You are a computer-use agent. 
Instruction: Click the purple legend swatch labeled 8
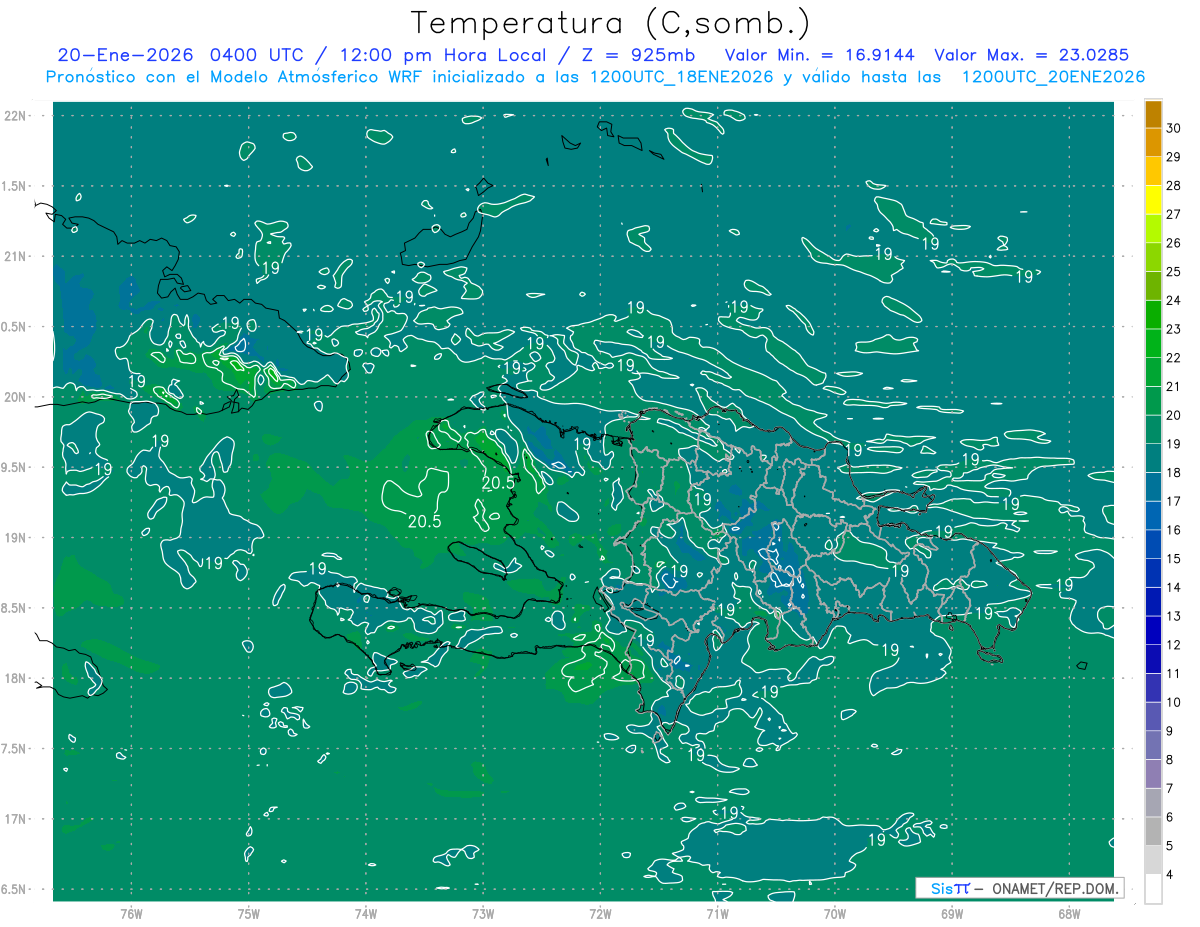[x=1153, y=745]
